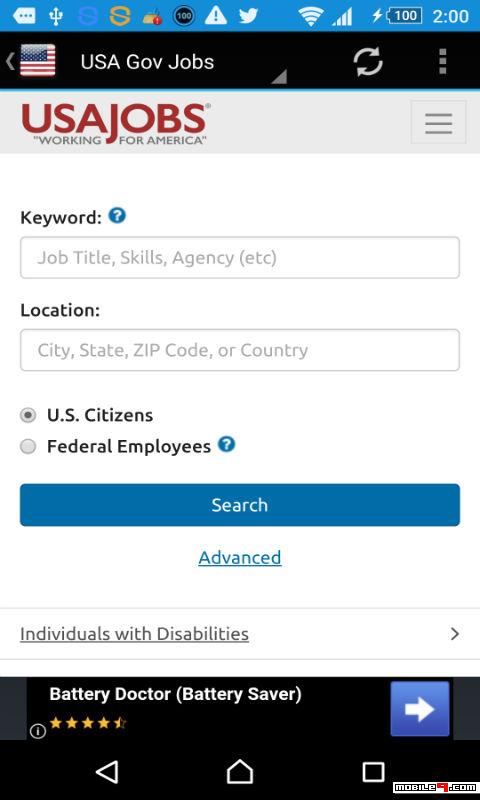Tap the ad info icon
The height and width of the screenshot is (800, 480).
tap(37, 731)
